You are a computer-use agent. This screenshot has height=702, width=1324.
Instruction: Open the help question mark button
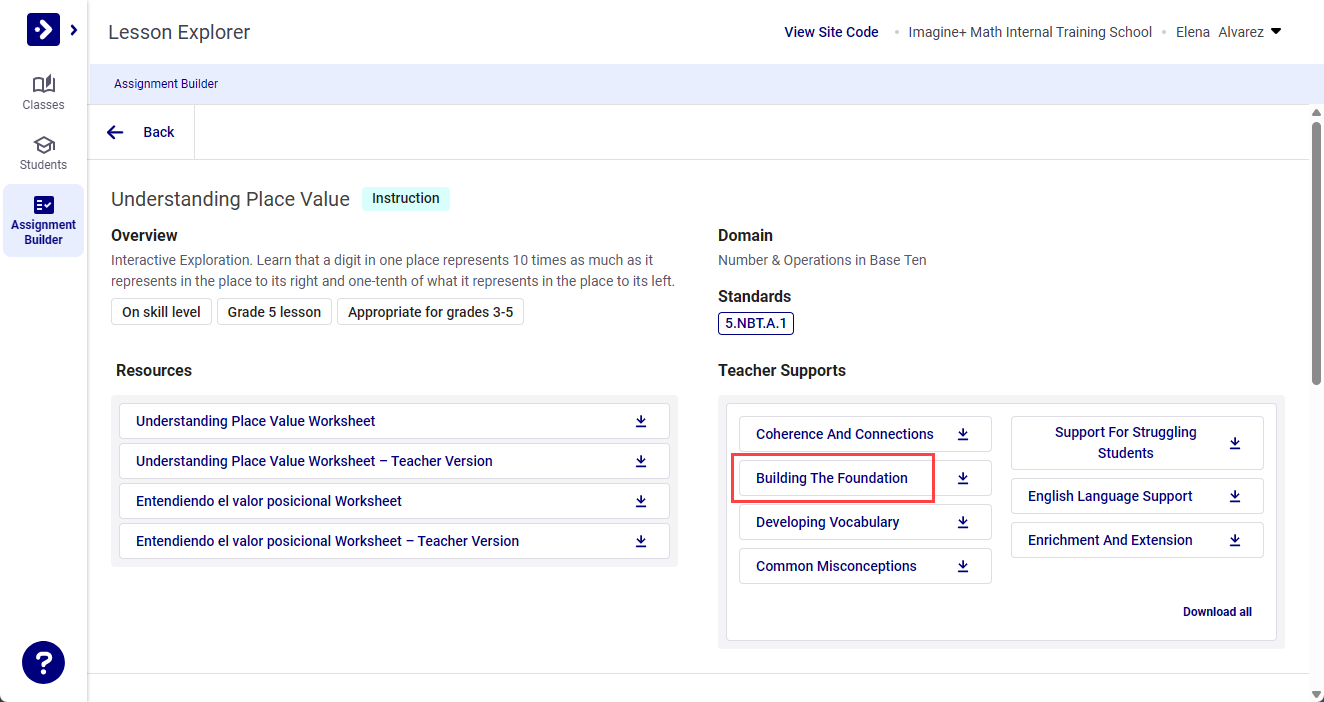point(43,662)
